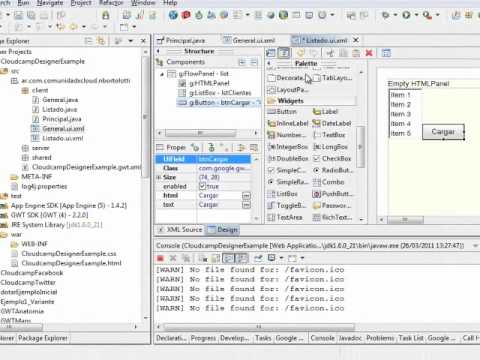The height and width of the screenshot is (360, 480).
Task: Pick the LayoutPanel item in the Palette
Action: [288, 90]
